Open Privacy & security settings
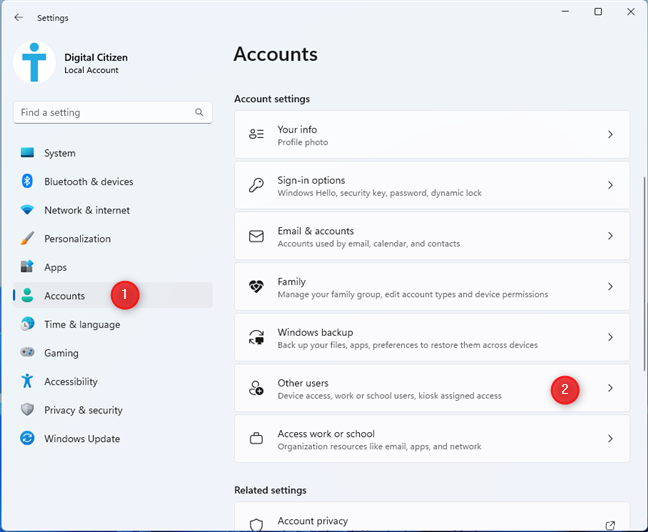The image size is (648, 532). (x=83, y=410)
